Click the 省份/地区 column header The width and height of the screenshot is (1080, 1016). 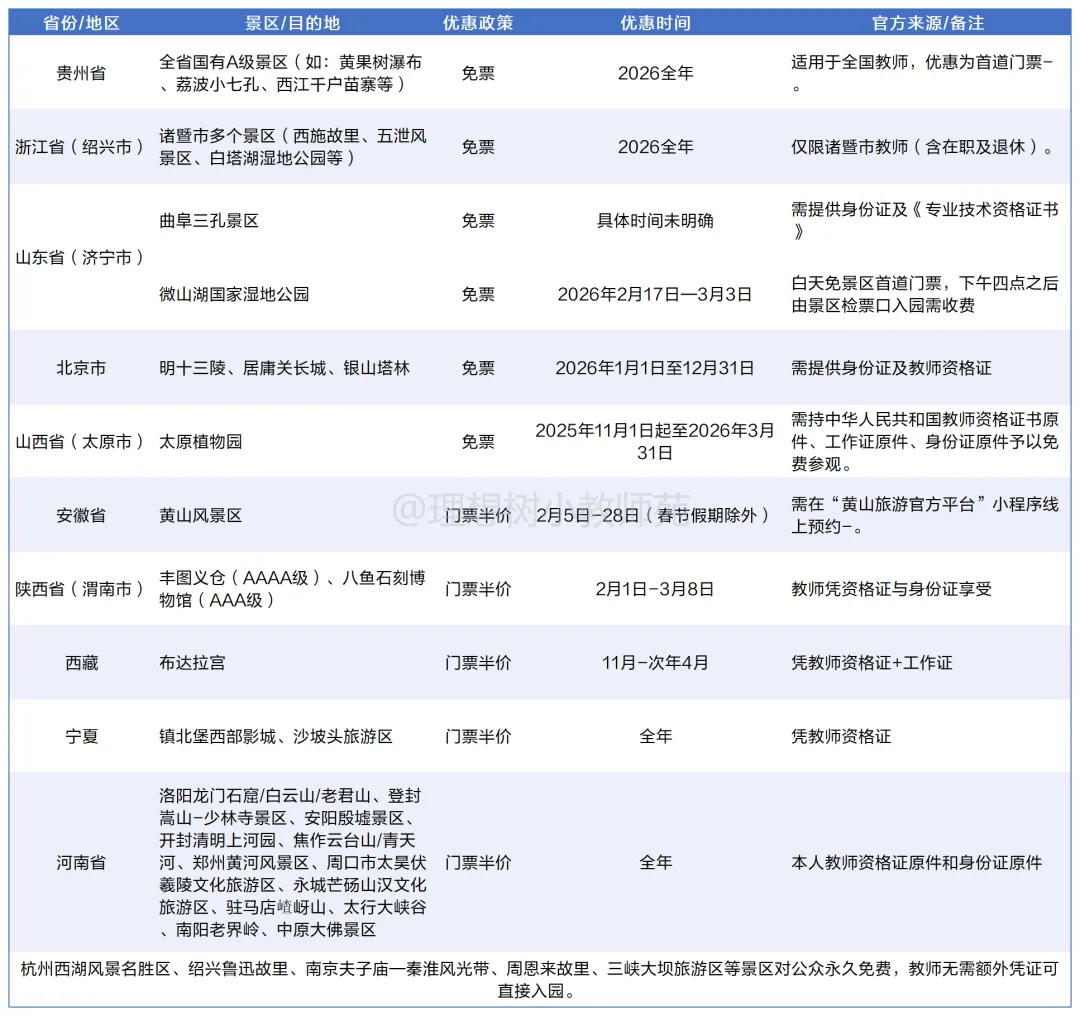pos(81,23)
